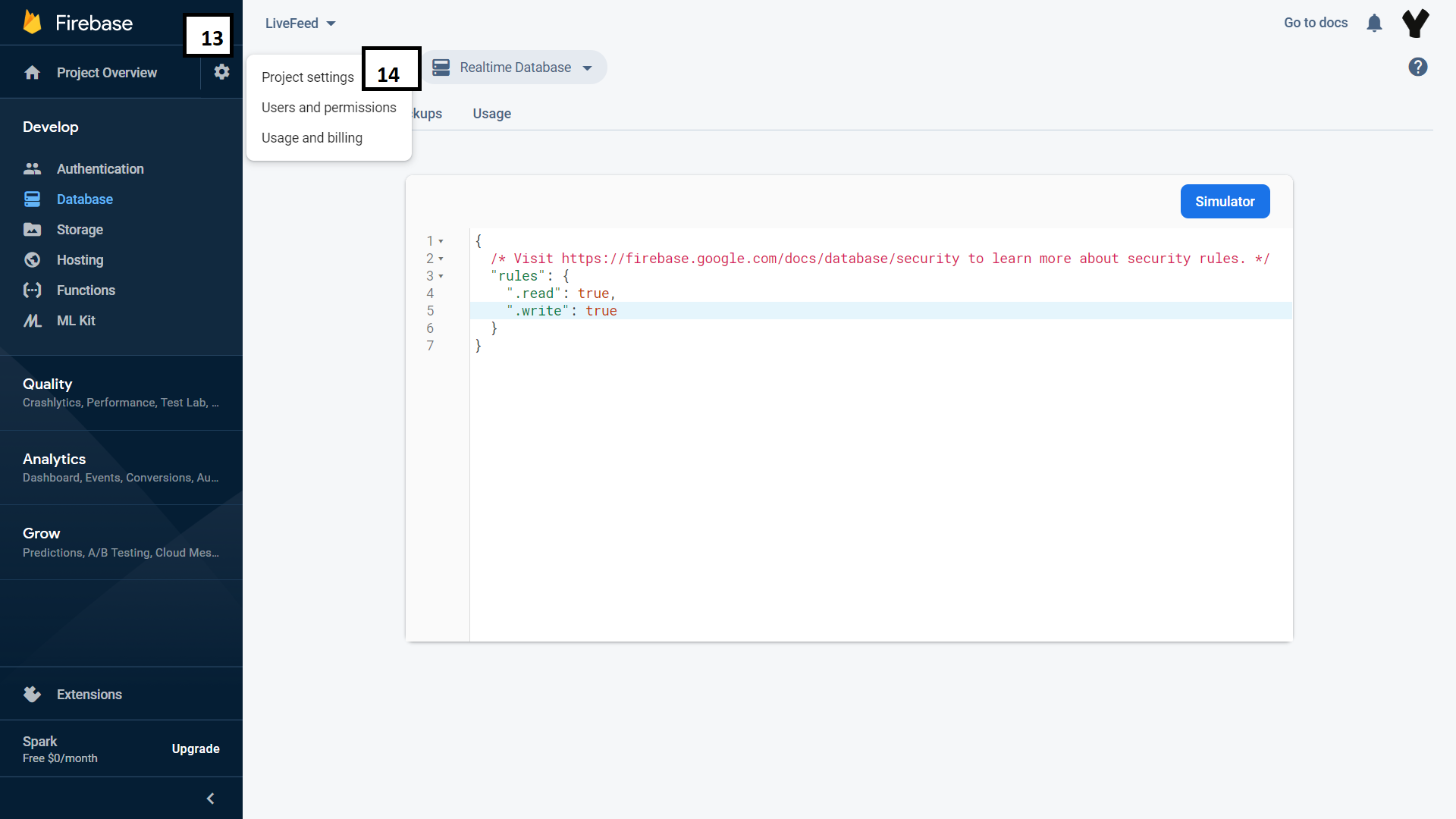Open Project Overview in sidebar
This screenshot has height=819, width=1456.
pos(107,73)
